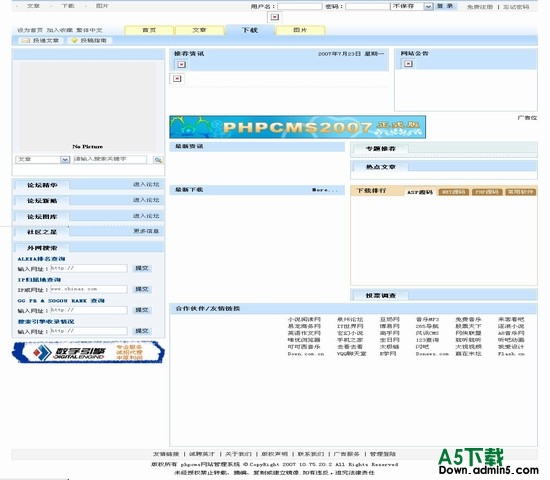
Task: Click 进入论坛 beside 论坛新帖
Action: 146,200
